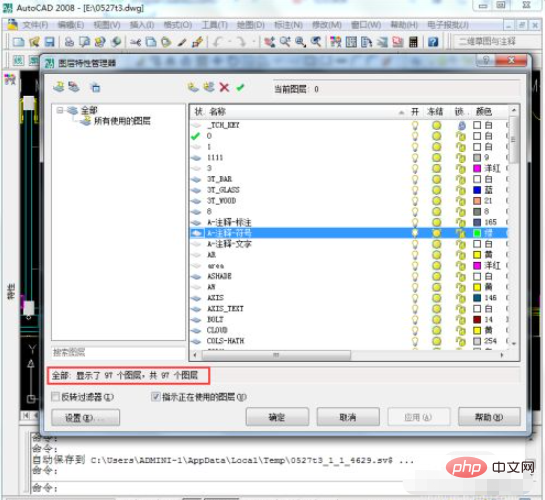Select the 所有使用的图层 tree item
The width and height of the screenshot is (545, 500).
(x=122, y=121)
